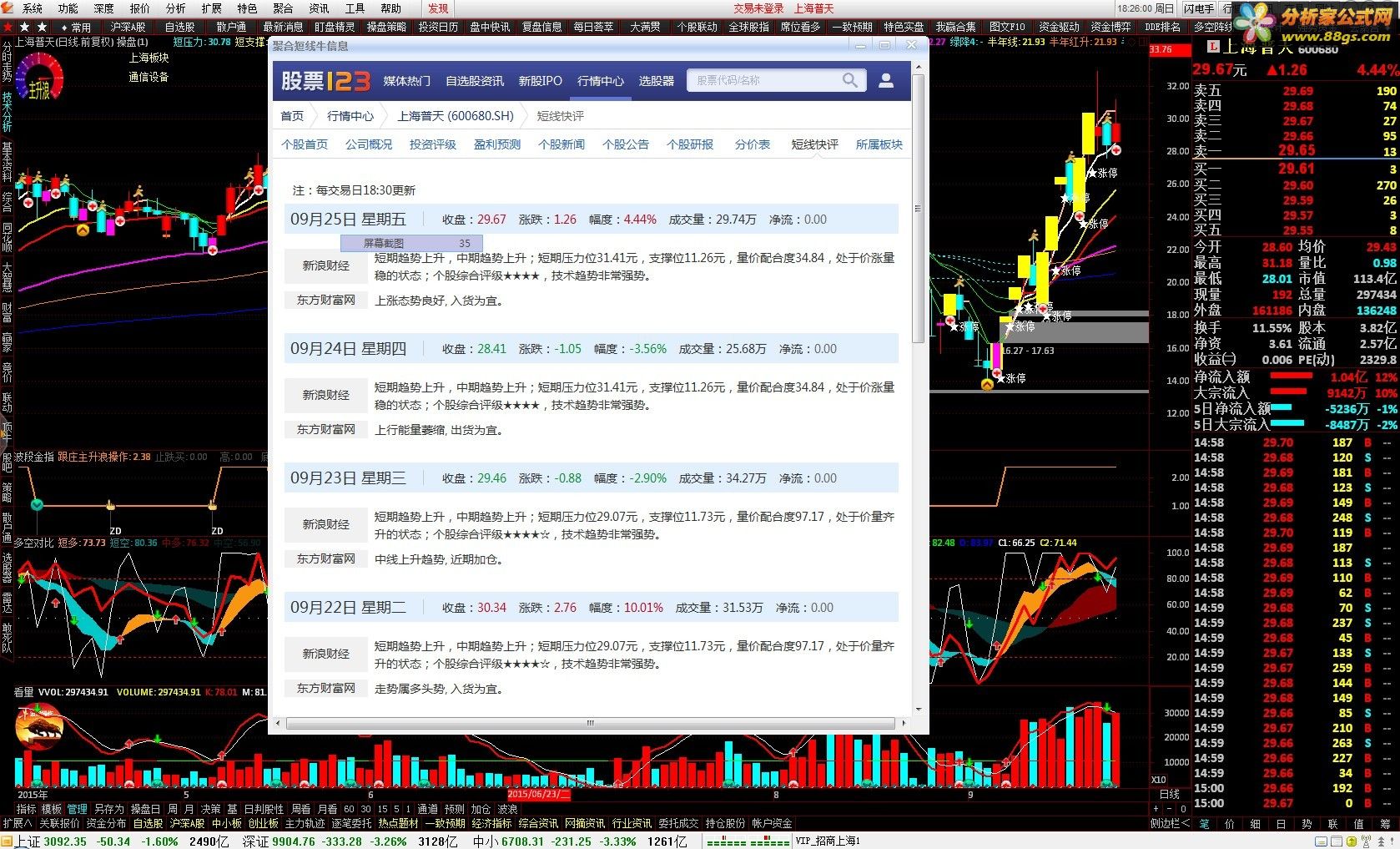
Task: Click the scroll-down arrow in info window
Action: [918, 710]
